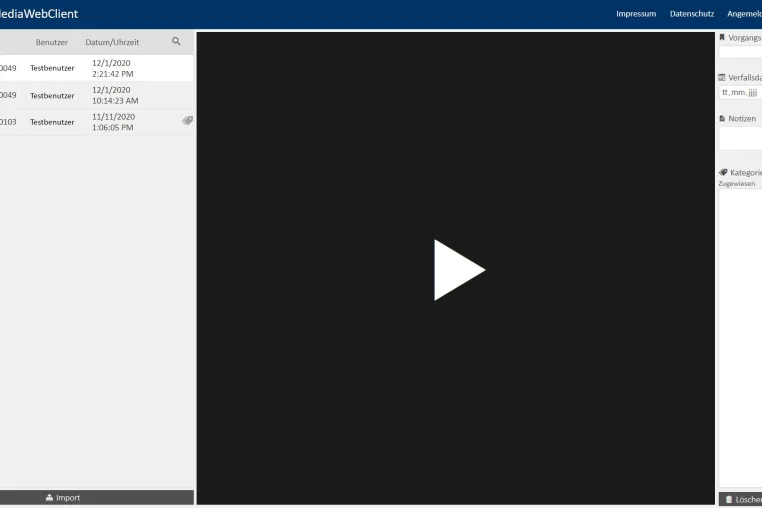Click the calendar icon beside Verfallsdatum
The image size is (762, 508).
tap(722, 77)
